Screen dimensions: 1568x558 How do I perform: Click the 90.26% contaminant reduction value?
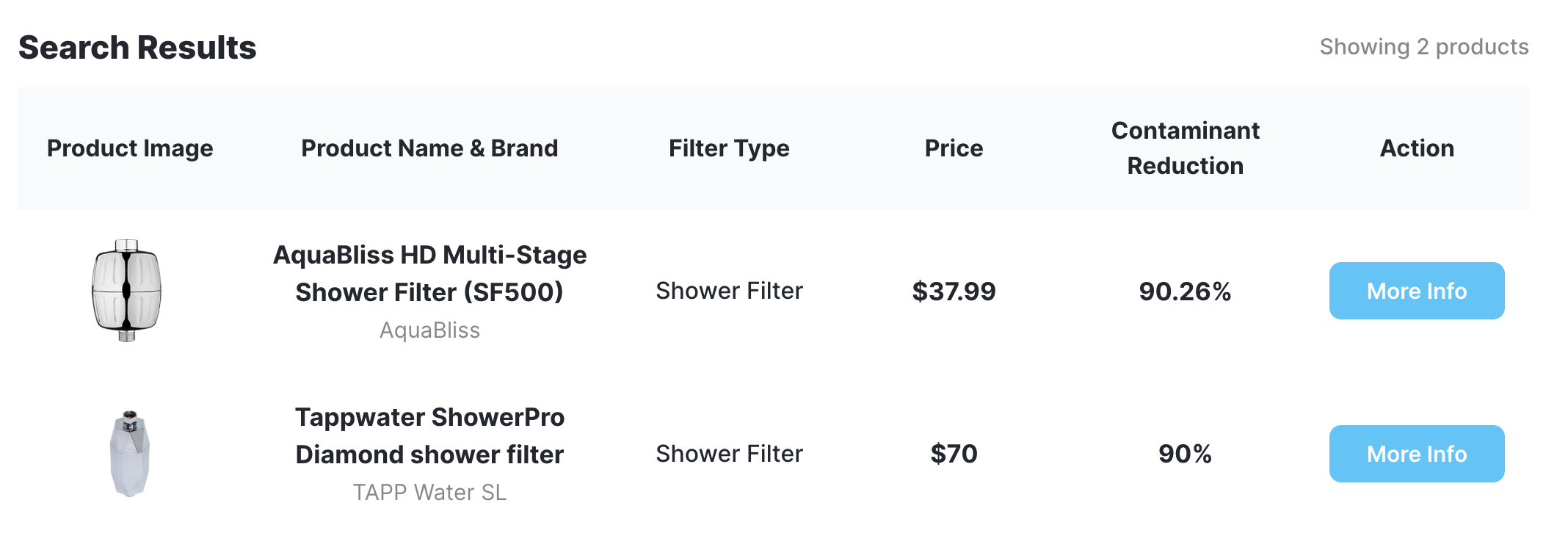pos(1185,291)
